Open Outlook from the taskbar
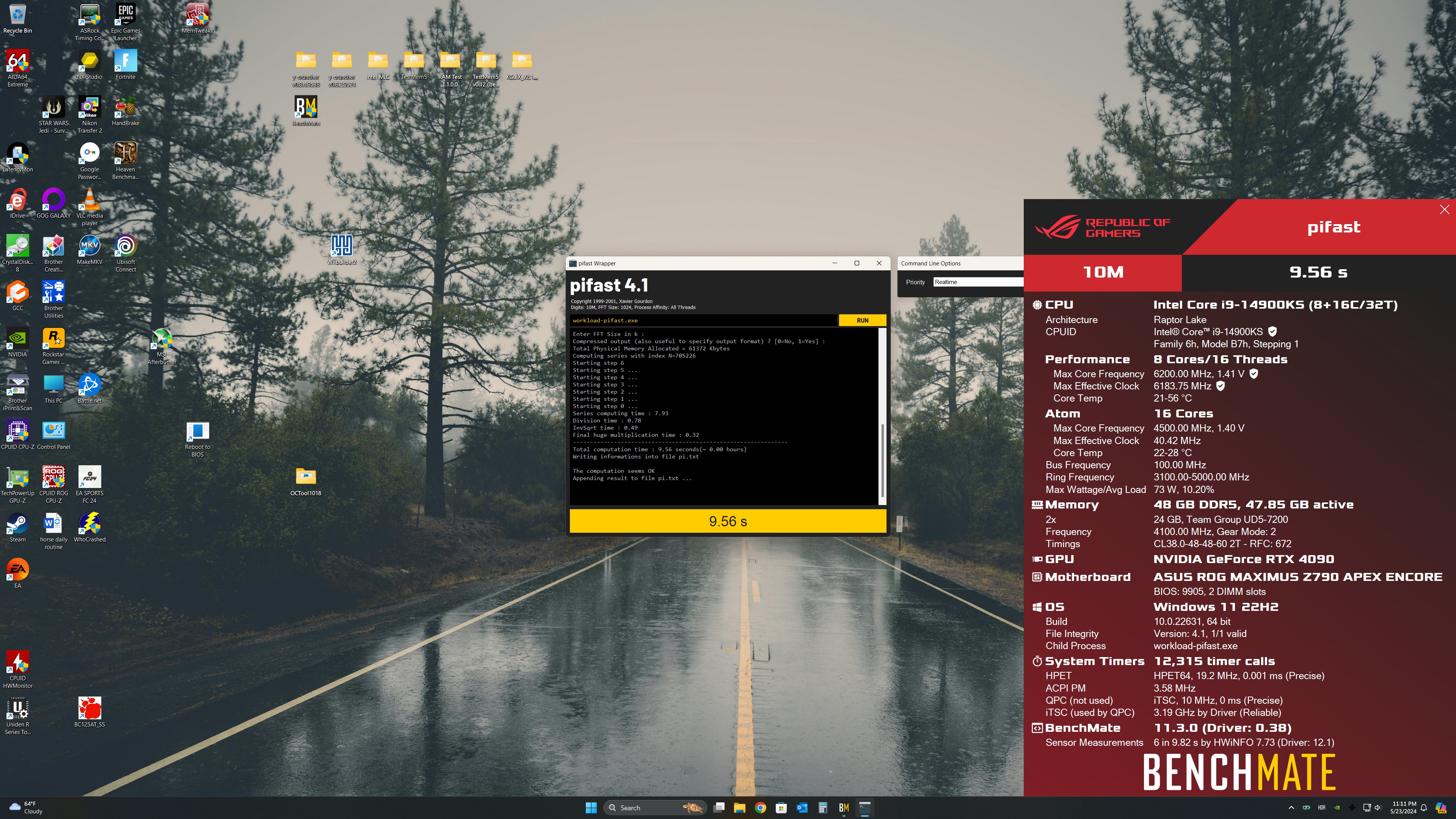1456x819 pixels. 802,808
